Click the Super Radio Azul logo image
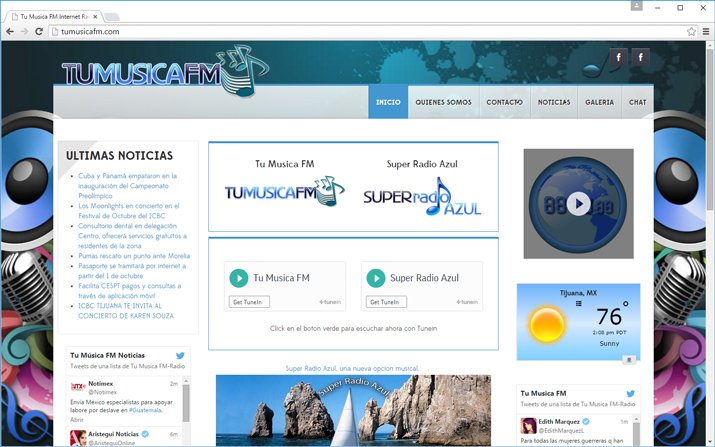This screenshot has height=447, width=715. 422,194
